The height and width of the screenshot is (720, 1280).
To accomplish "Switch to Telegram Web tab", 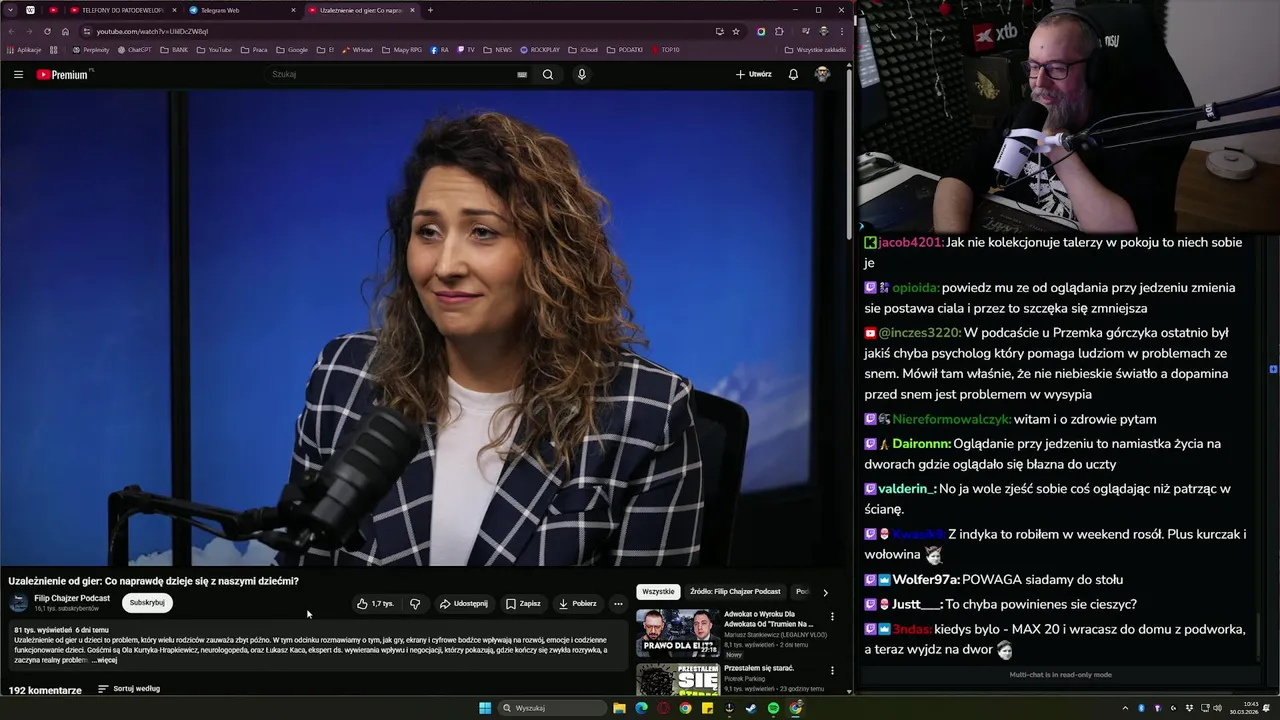I will click(240, 10).
